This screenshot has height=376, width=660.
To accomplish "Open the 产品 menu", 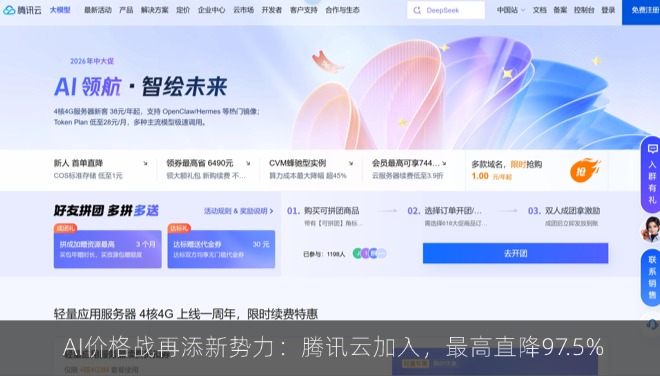I will 126,10.
